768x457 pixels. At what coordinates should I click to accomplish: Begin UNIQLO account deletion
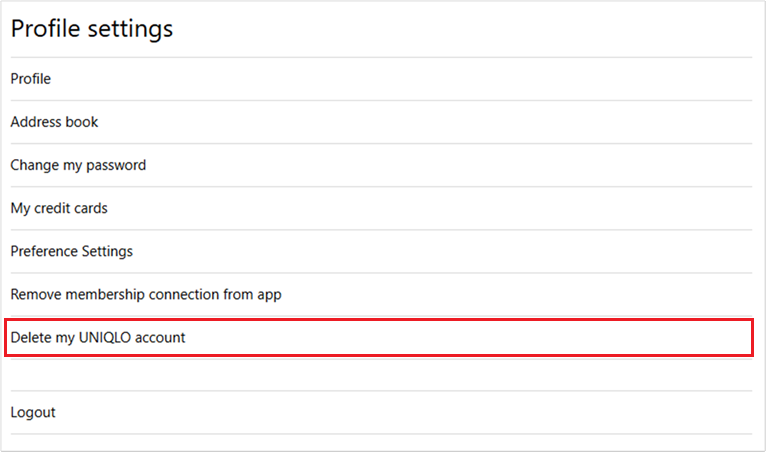tap(98, 338)
